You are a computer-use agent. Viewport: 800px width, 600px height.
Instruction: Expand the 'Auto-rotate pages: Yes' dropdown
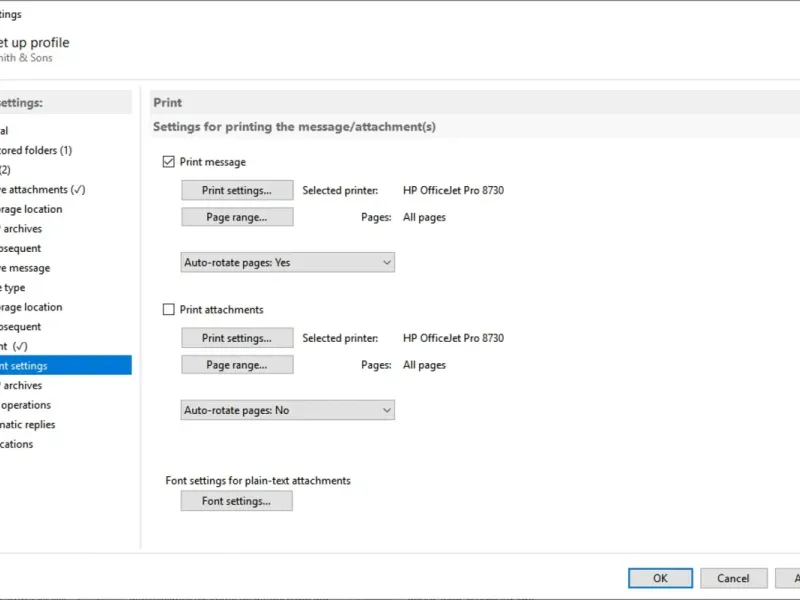pyautogui.click(x=288, y=262)
